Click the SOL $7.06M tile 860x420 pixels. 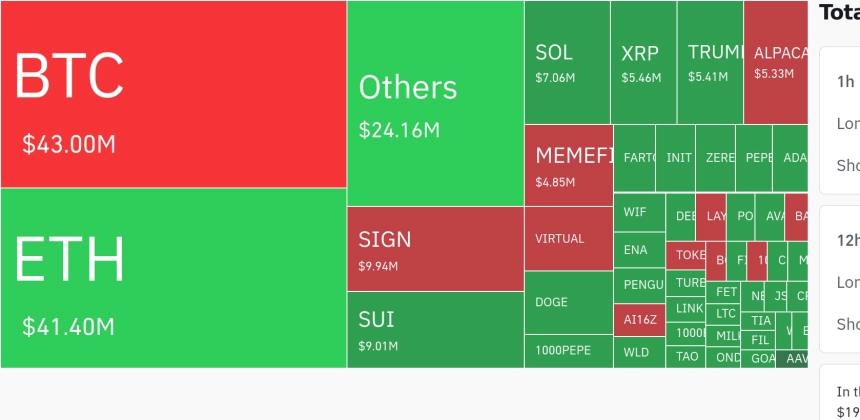click(567, 63)
